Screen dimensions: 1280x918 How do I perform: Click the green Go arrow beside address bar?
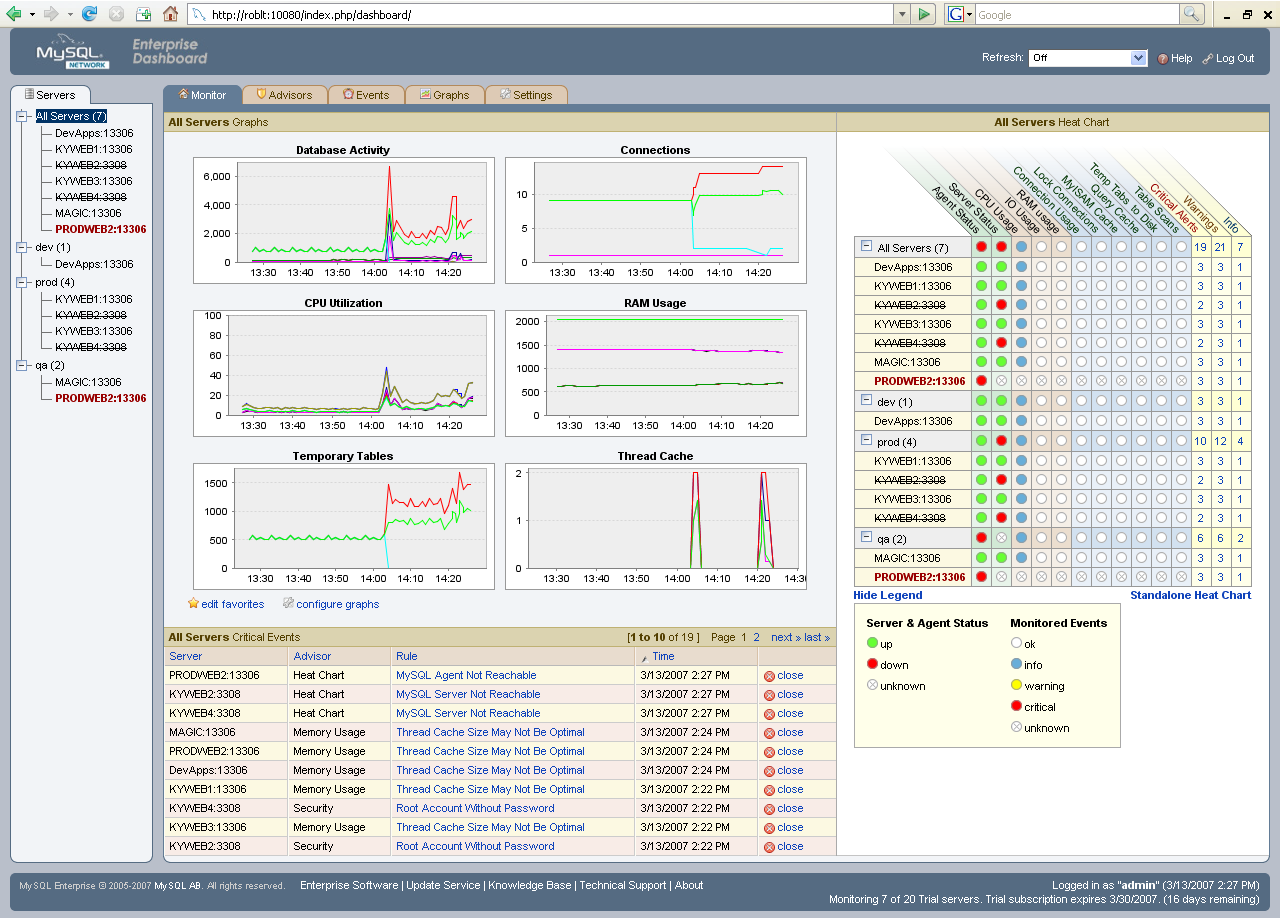[926, 14]
